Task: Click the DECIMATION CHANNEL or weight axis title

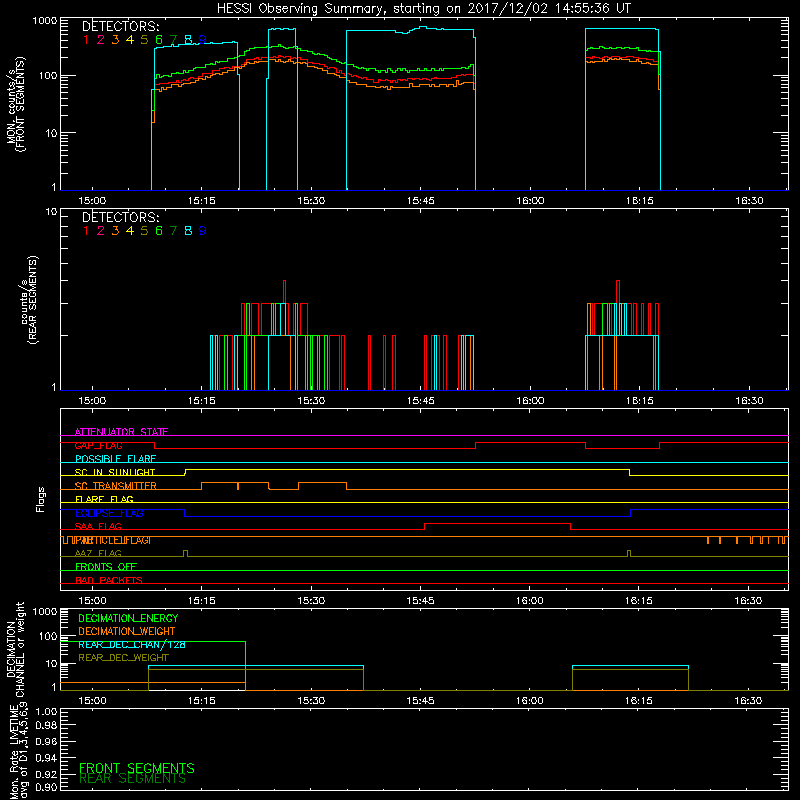Action: (15, 649)
